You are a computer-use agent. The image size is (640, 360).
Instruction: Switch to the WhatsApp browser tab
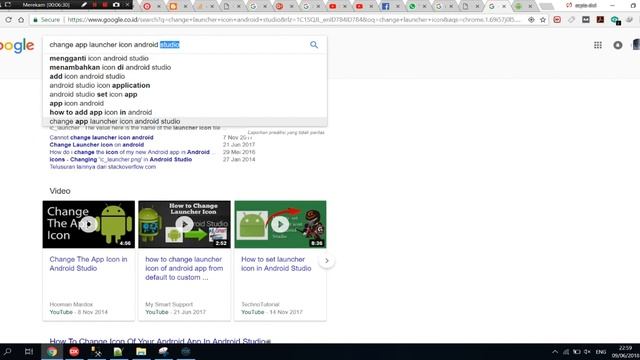click(412, 6)
